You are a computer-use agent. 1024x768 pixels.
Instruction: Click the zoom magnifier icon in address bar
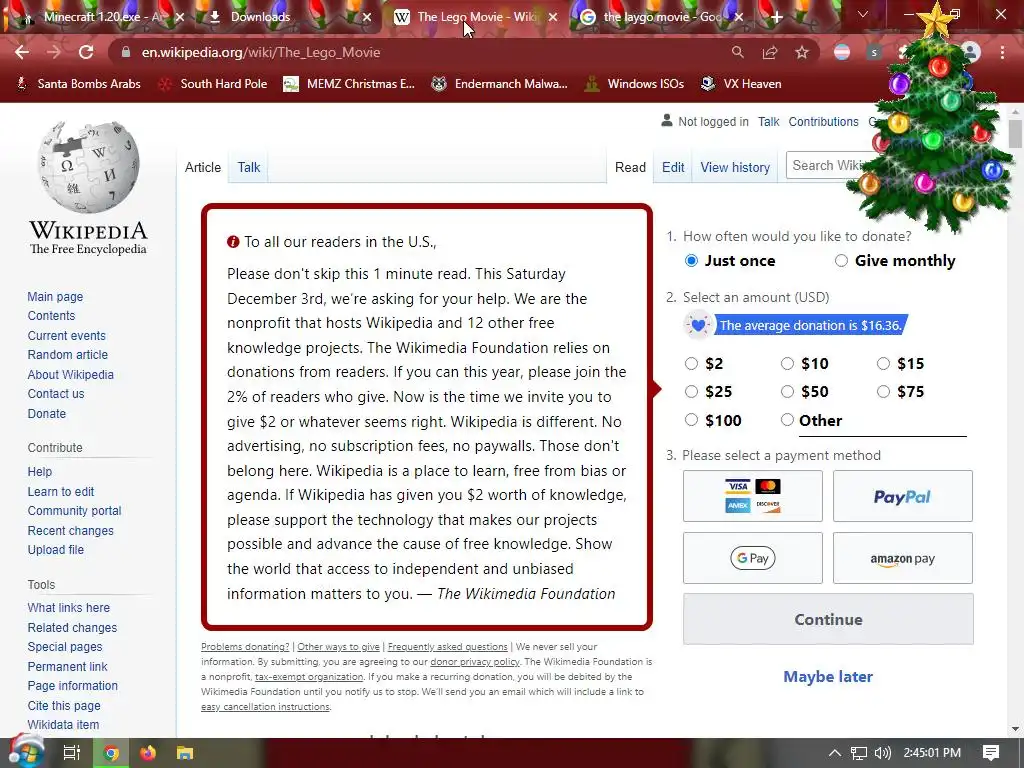(x=737, y=52)
